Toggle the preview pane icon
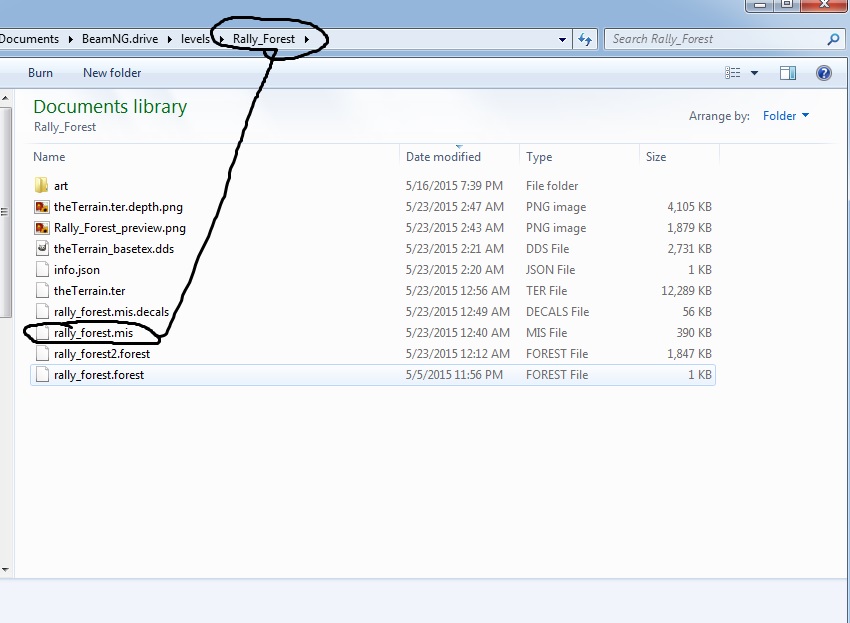 (x=788, y=73)
